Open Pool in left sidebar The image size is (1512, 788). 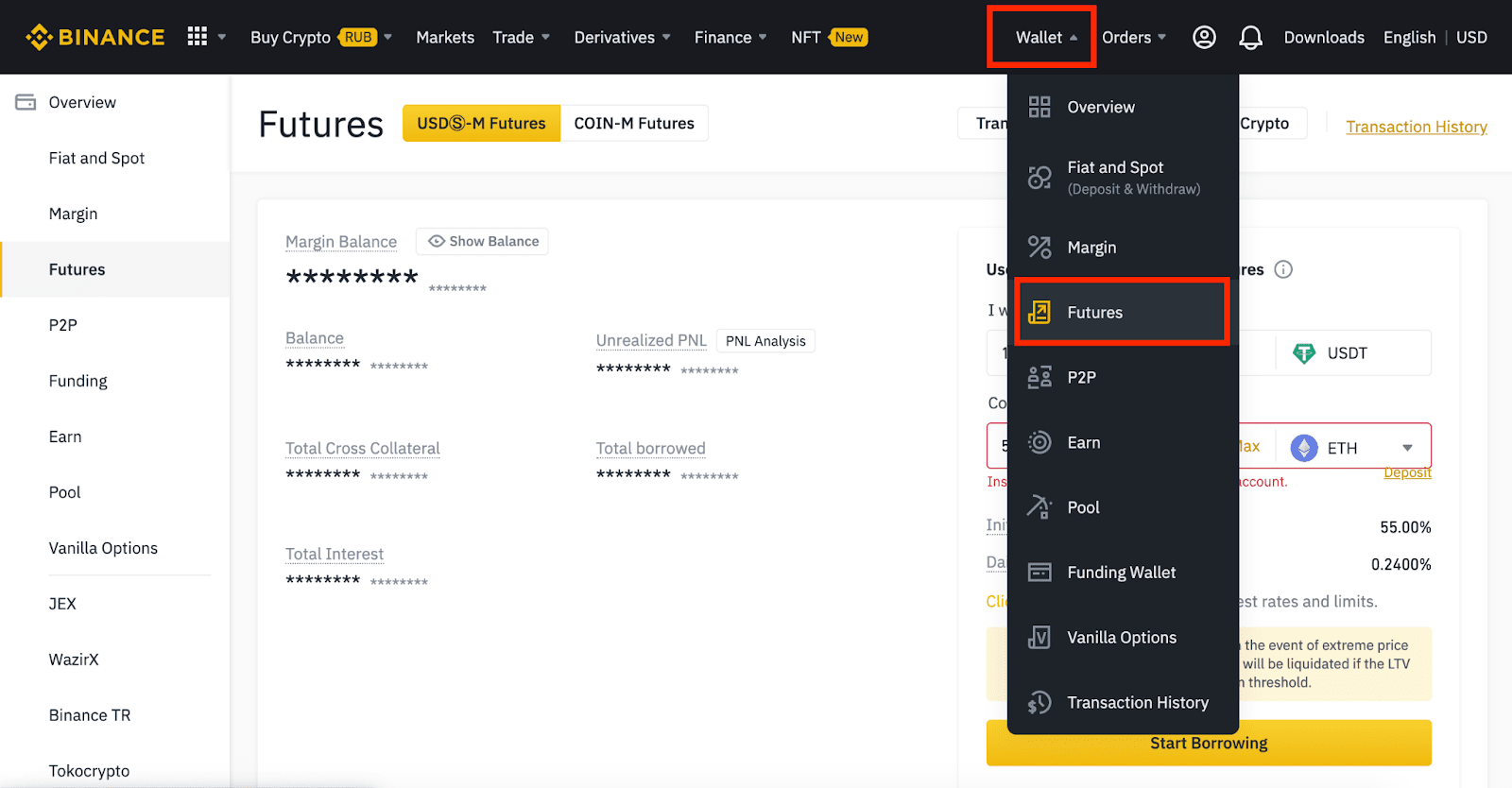click(64, 492)
